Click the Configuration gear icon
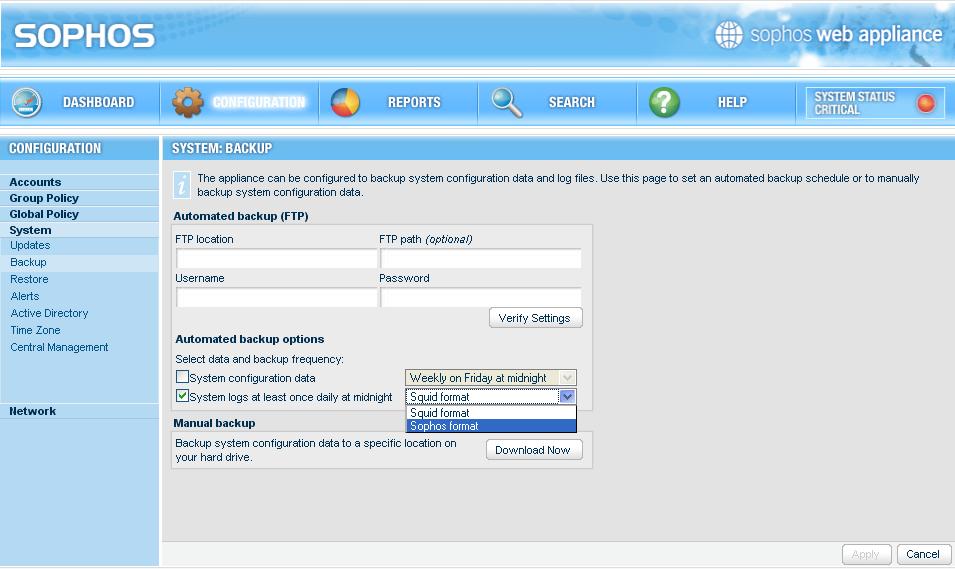This screenshot has width=955, height=569. (x=188, y=102)
